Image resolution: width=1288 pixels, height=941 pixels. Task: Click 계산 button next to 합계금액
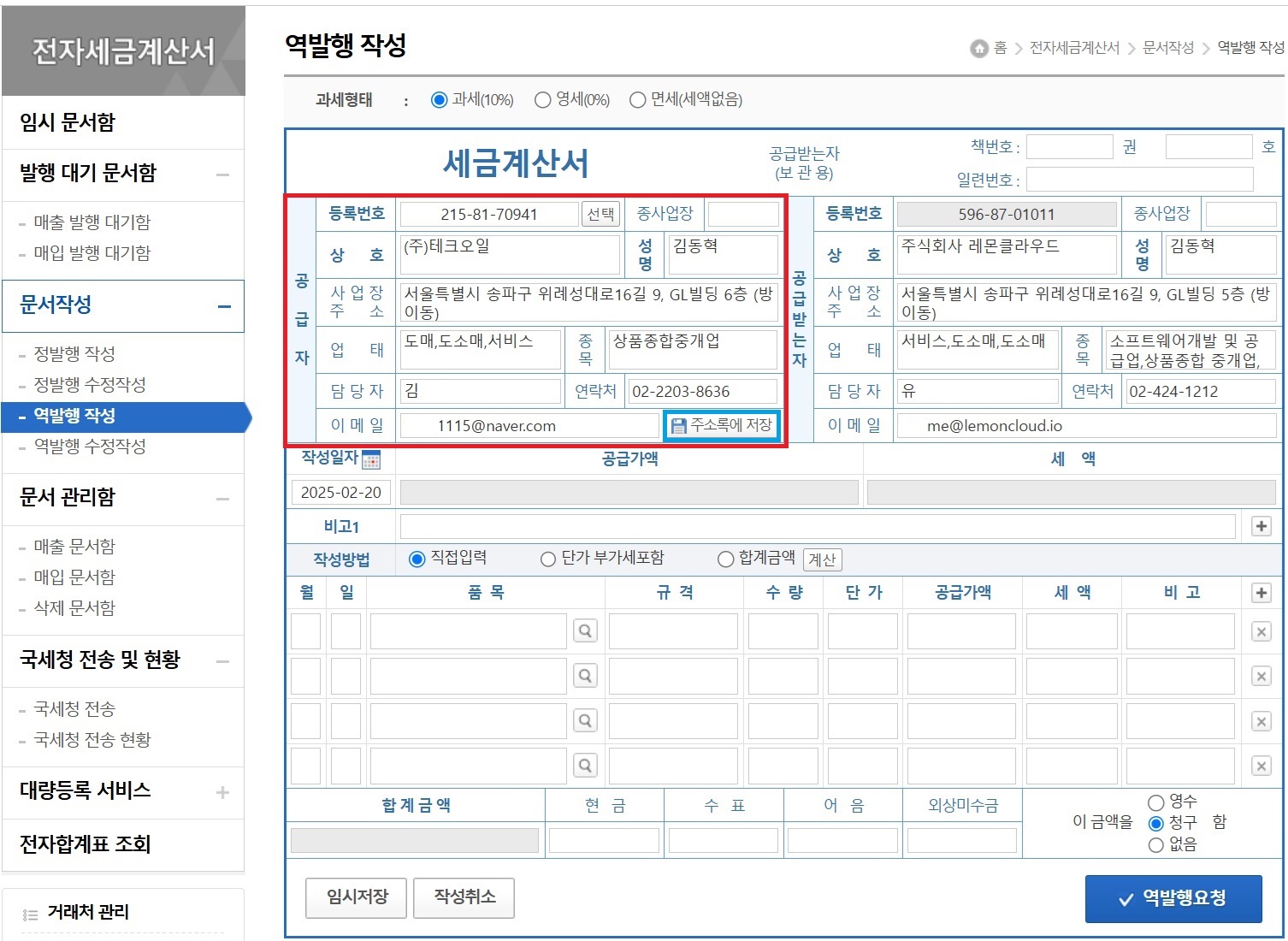(822, 559)
